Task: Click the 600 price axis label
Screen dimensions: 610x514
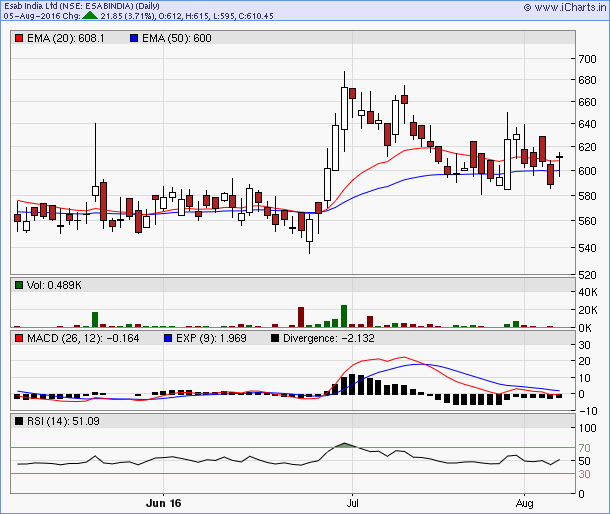Action: click(x=587, y=171)
